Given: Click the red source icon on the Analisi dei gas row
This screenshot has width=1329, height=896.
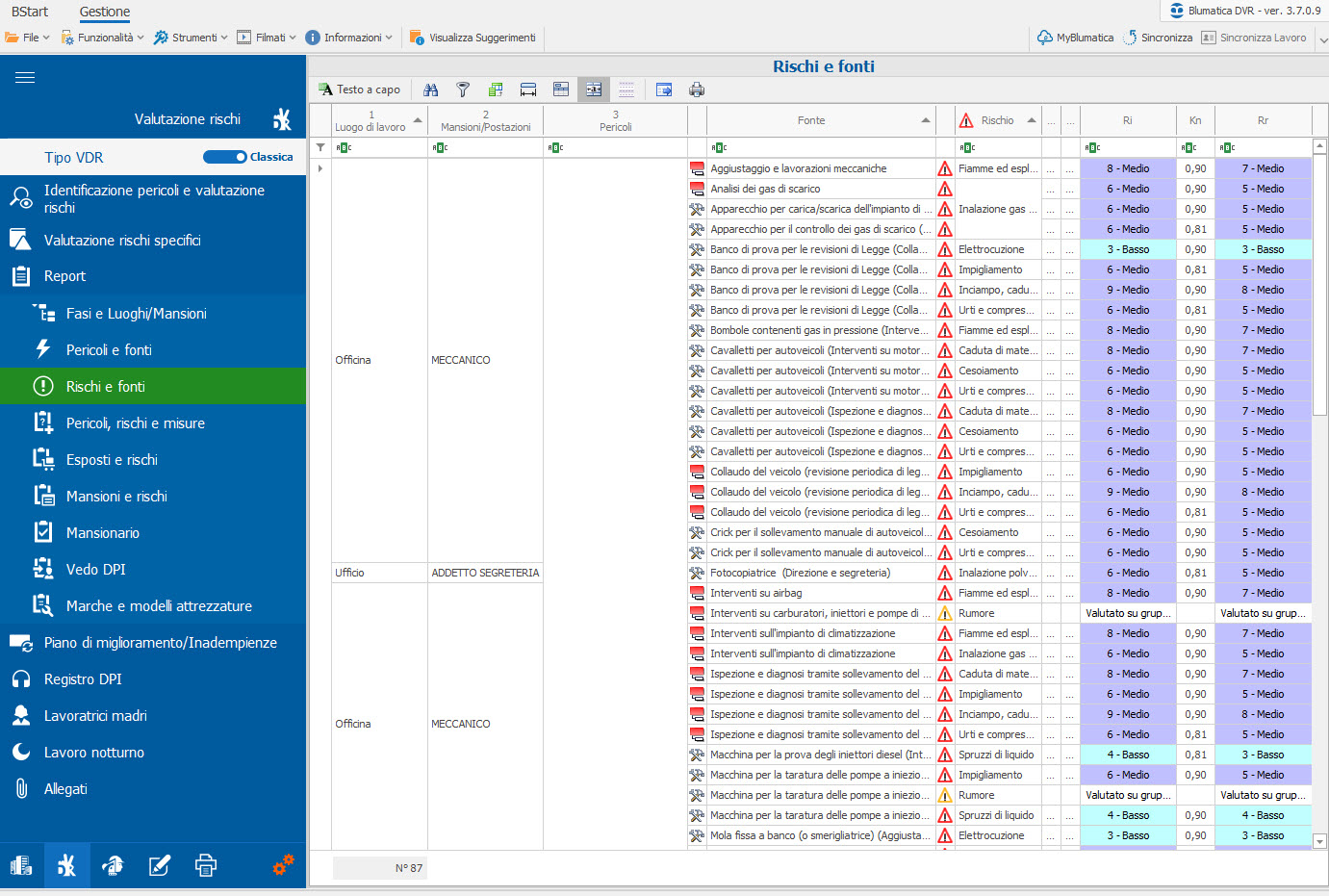Looking at the screenshot, I should click(x=697, y=189).
